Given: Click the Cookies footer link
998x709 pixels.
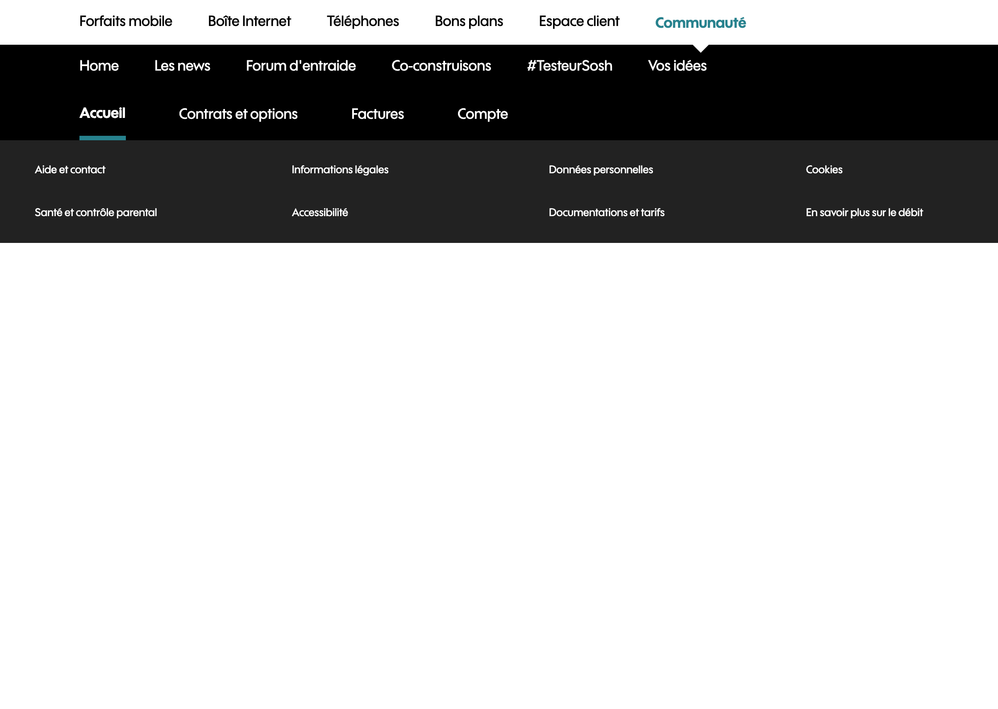Looking at the screenshot, I should [824, 170].
